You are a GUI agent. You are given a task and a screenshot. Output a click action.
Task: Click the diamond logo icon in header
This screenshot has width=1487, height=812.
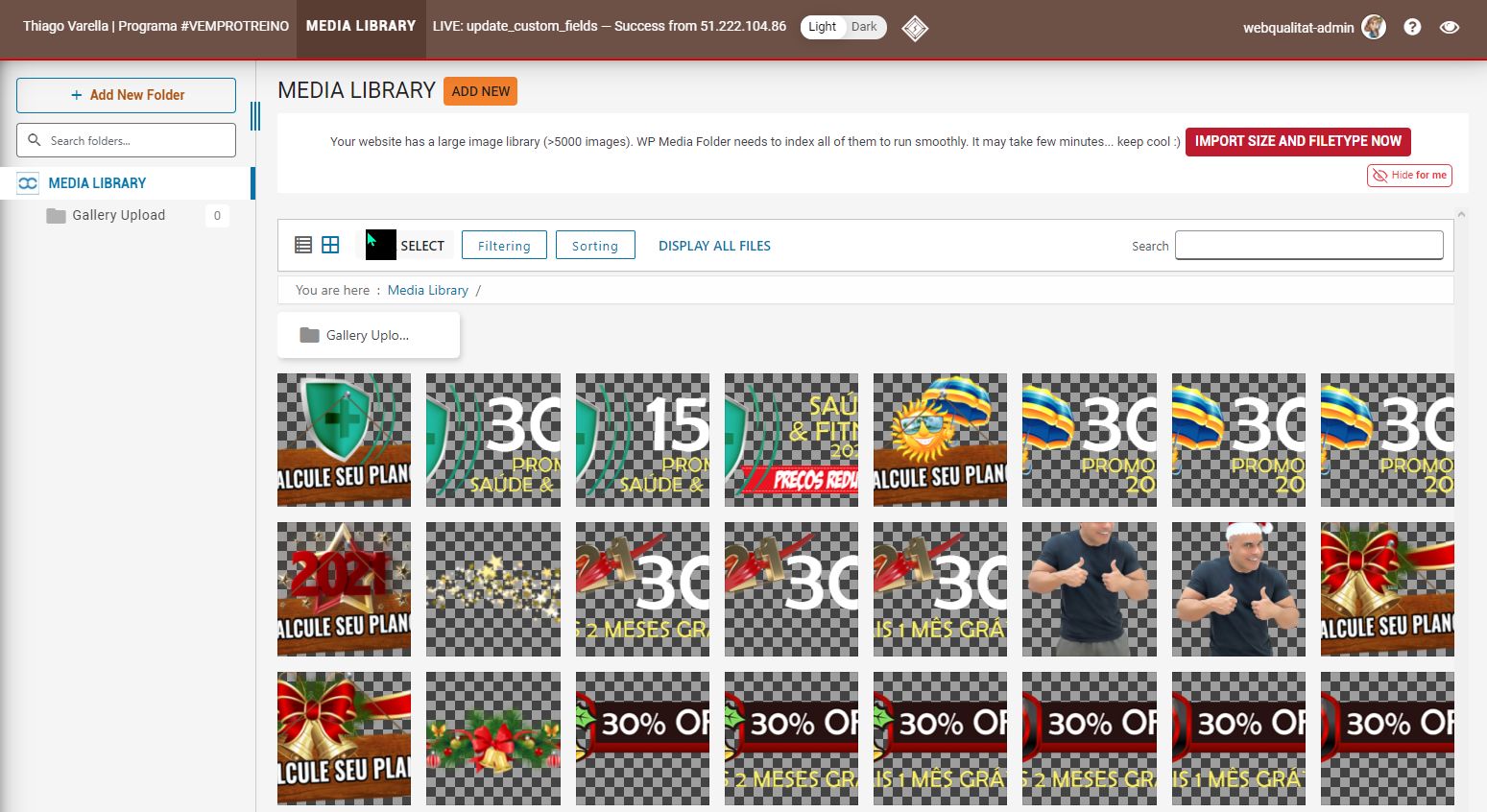[915, 28]
